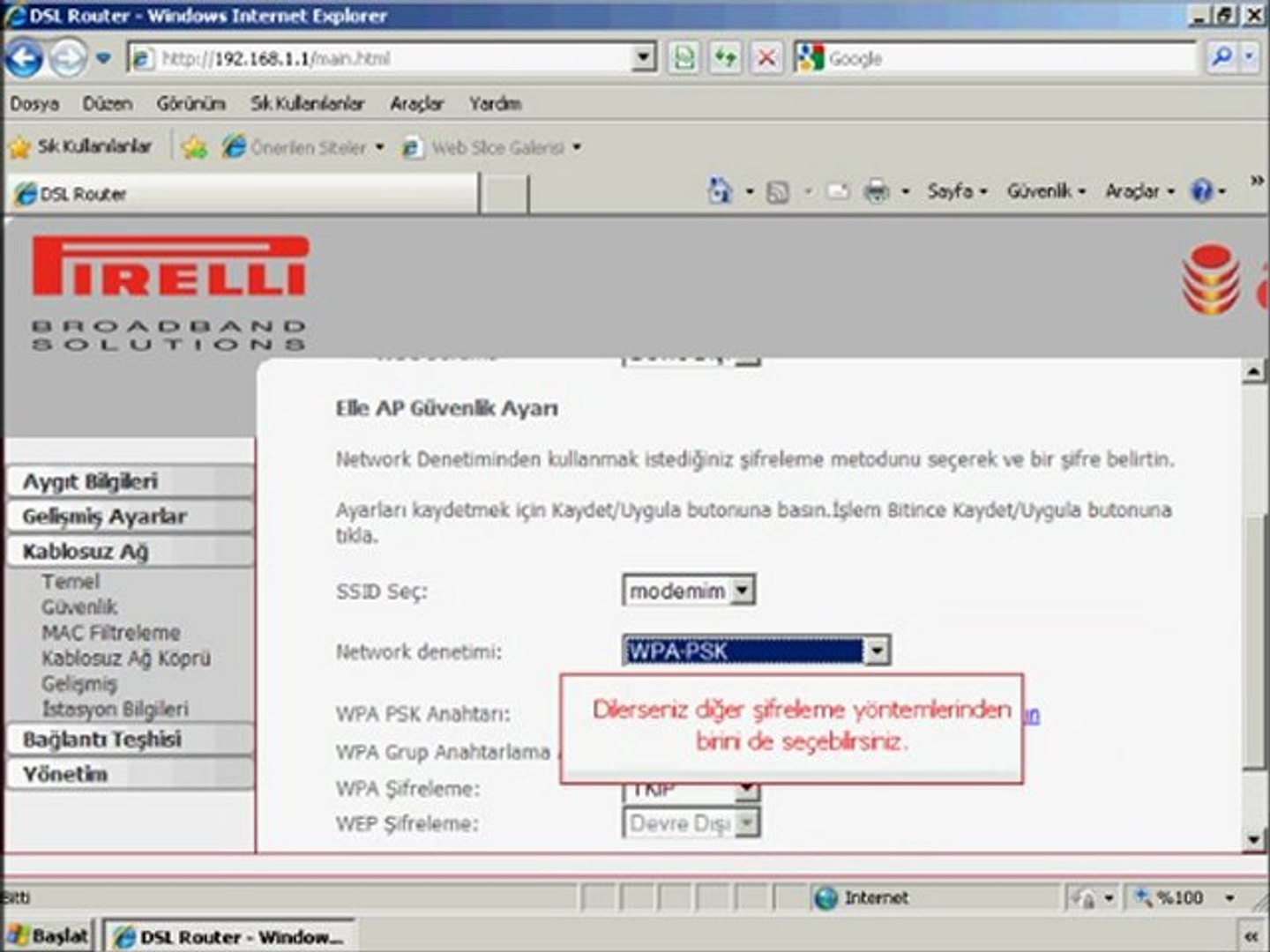Screen dimensions: 1270x952
Task: Open the WEP Şifreleme Devre Dışı dropdown
Action: point(691,823)
